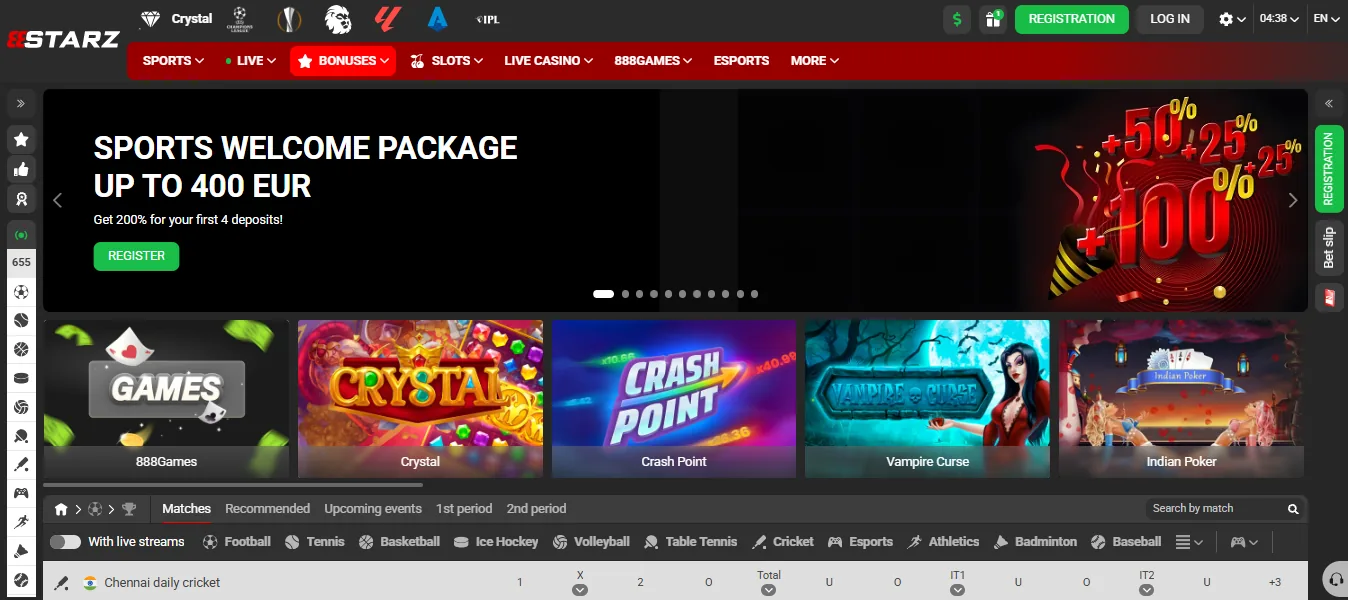This screenshot has height=600, width=1348.
Task: Open the Vampire Curse game thumbnail
Action: click(927, 399)
